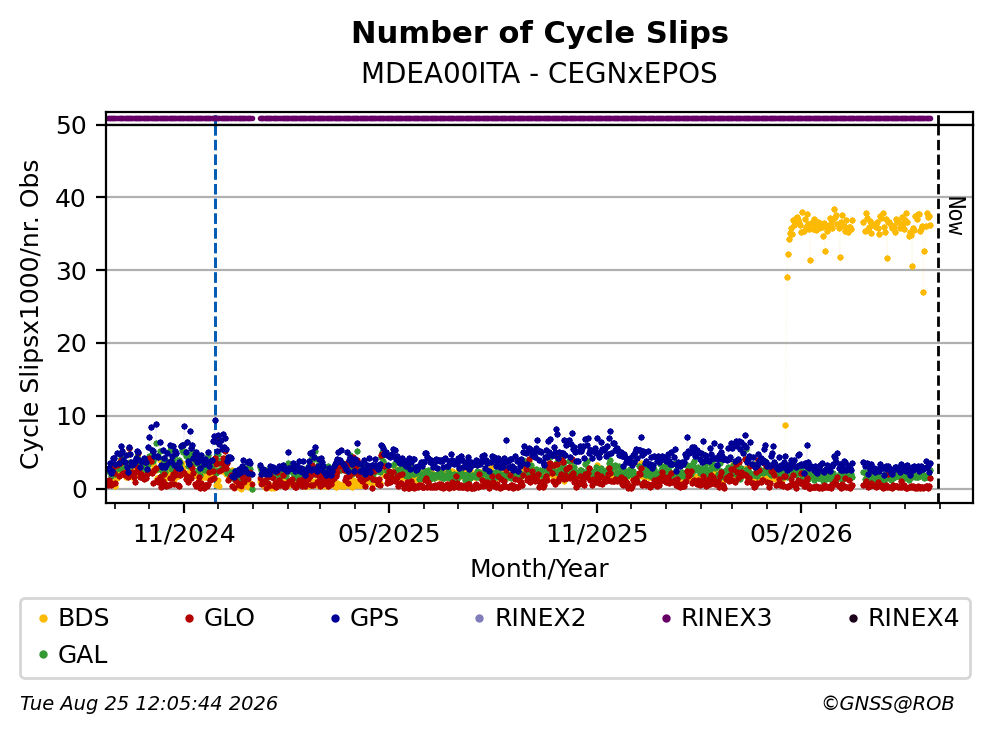Click the GLO red legend marker

(189, 618)
